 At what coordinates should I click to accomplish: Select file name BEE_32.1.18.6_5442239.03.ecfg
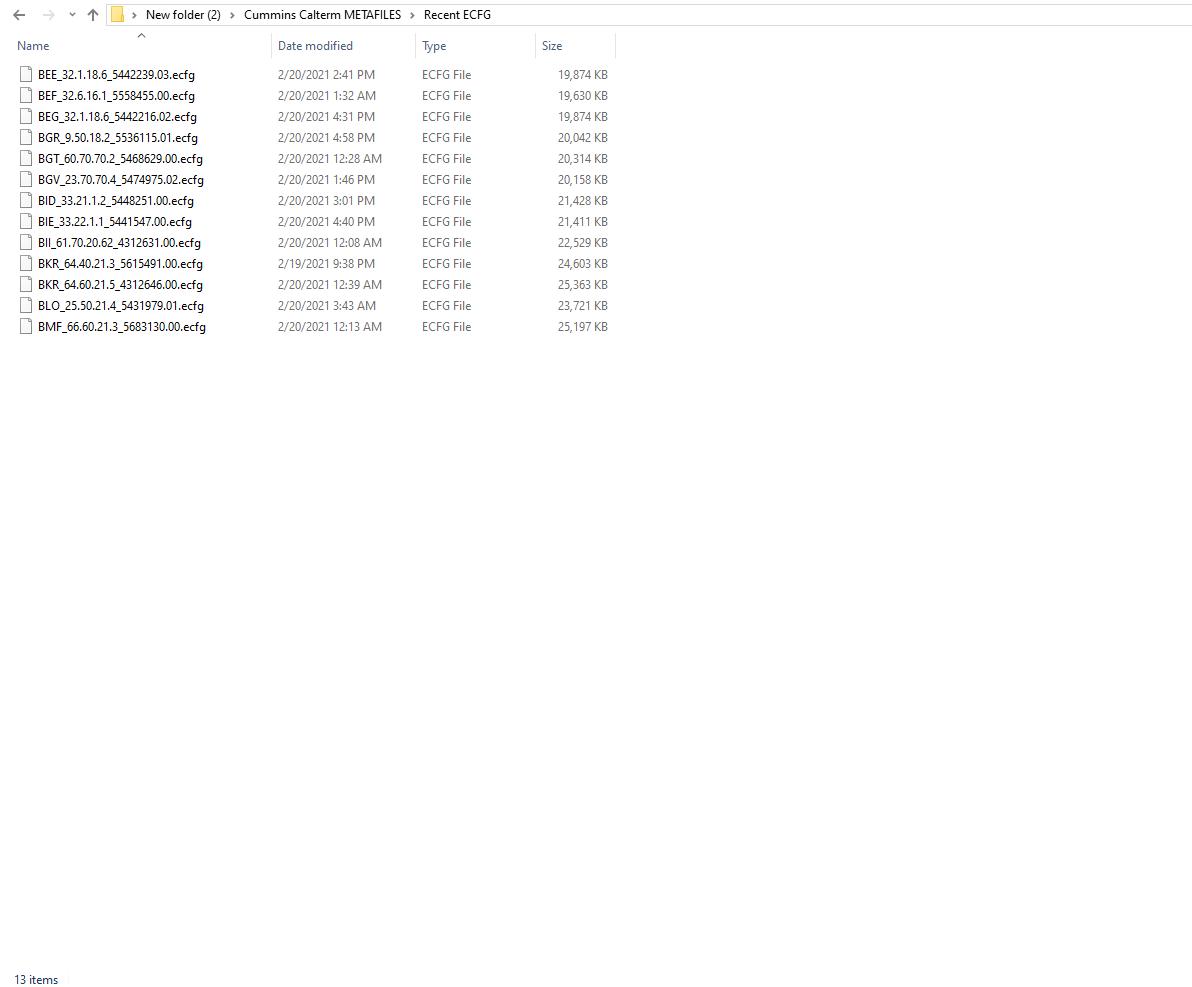[116, 75]
